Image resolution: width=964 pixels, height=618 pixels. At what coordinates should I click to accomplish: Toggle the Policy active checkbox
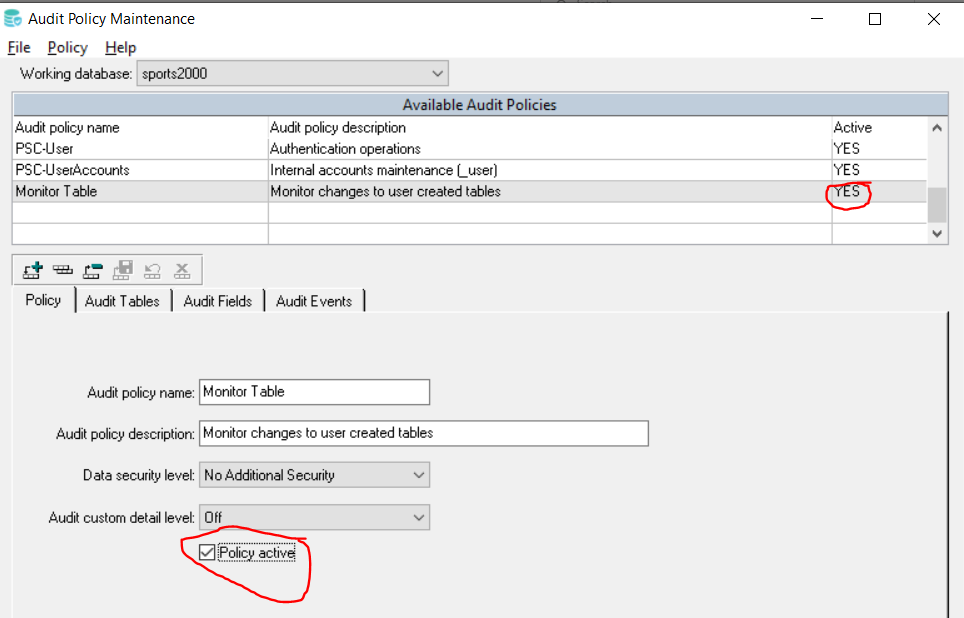[x=207, y=552]
